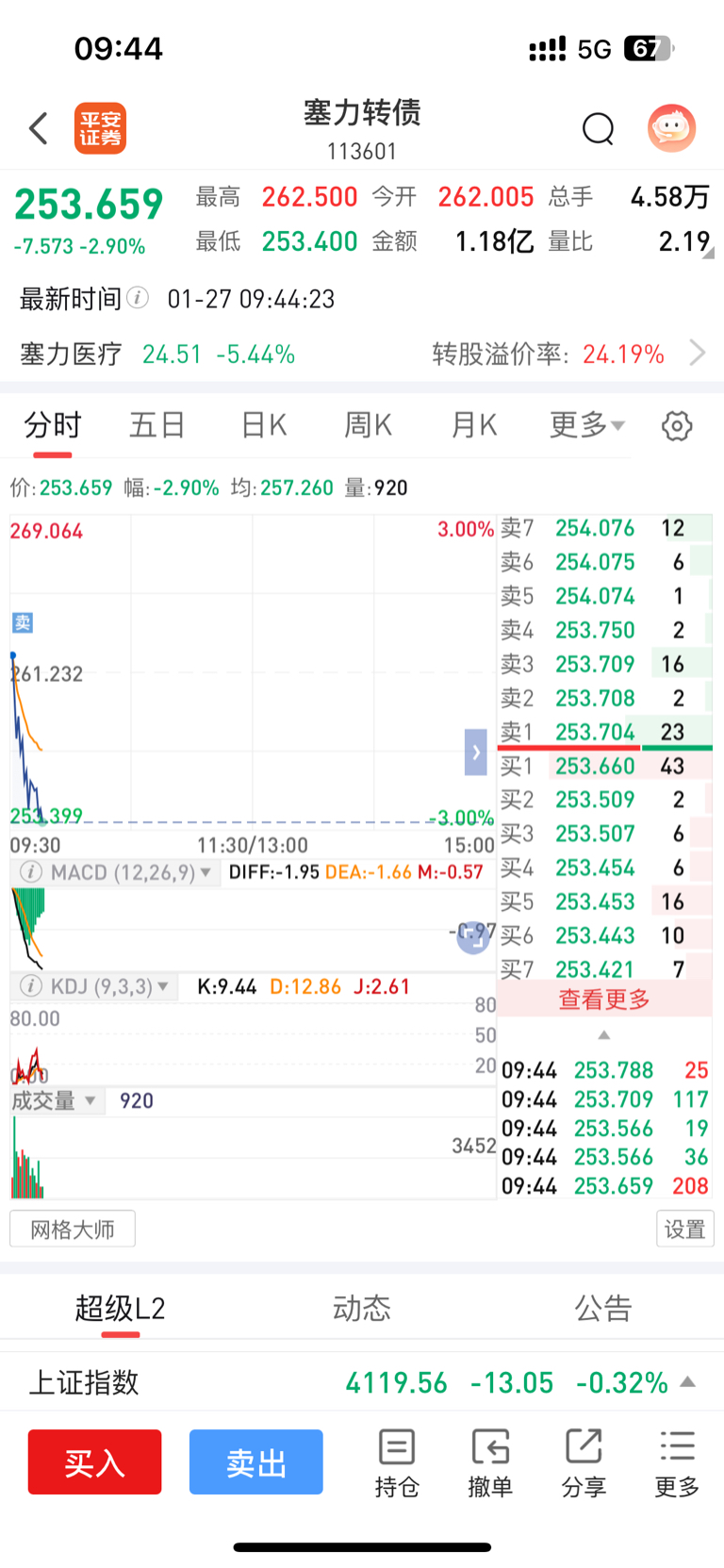The image size is (724, 1568).
Task: Tap info icon beside 最新时间
Action: (138, 298)
